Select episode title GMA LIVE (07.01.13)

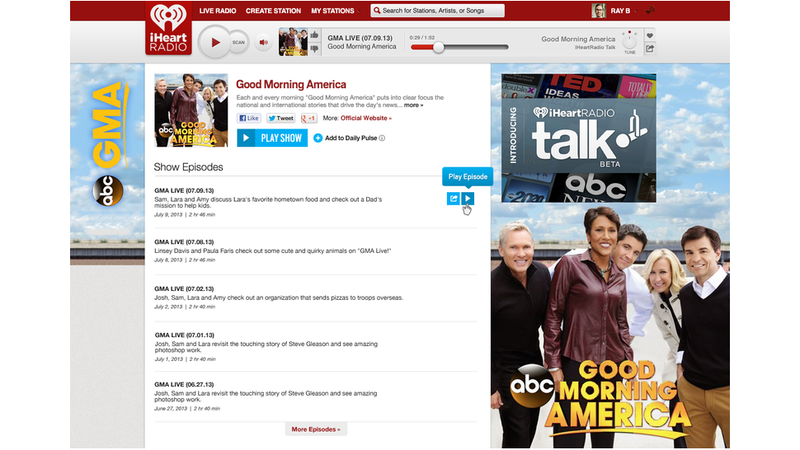point(184,335)
